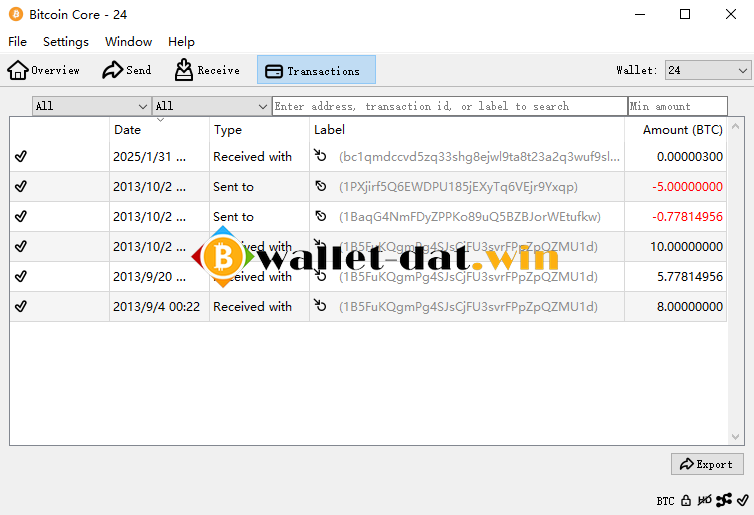Image resolution: width=754 pixels, height=515 pixels.
Task: Expand the Wallet selector showing 24
Action: [x=708, y=70]
